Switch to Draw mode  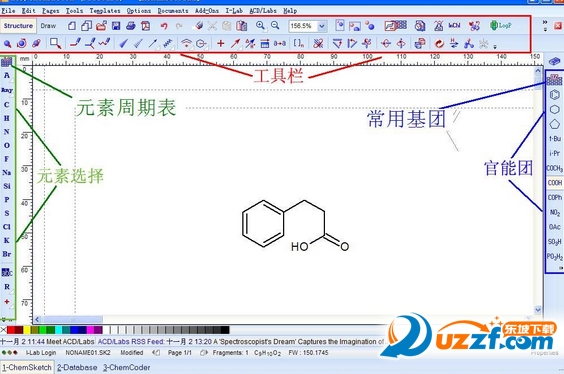coord(48,26)
